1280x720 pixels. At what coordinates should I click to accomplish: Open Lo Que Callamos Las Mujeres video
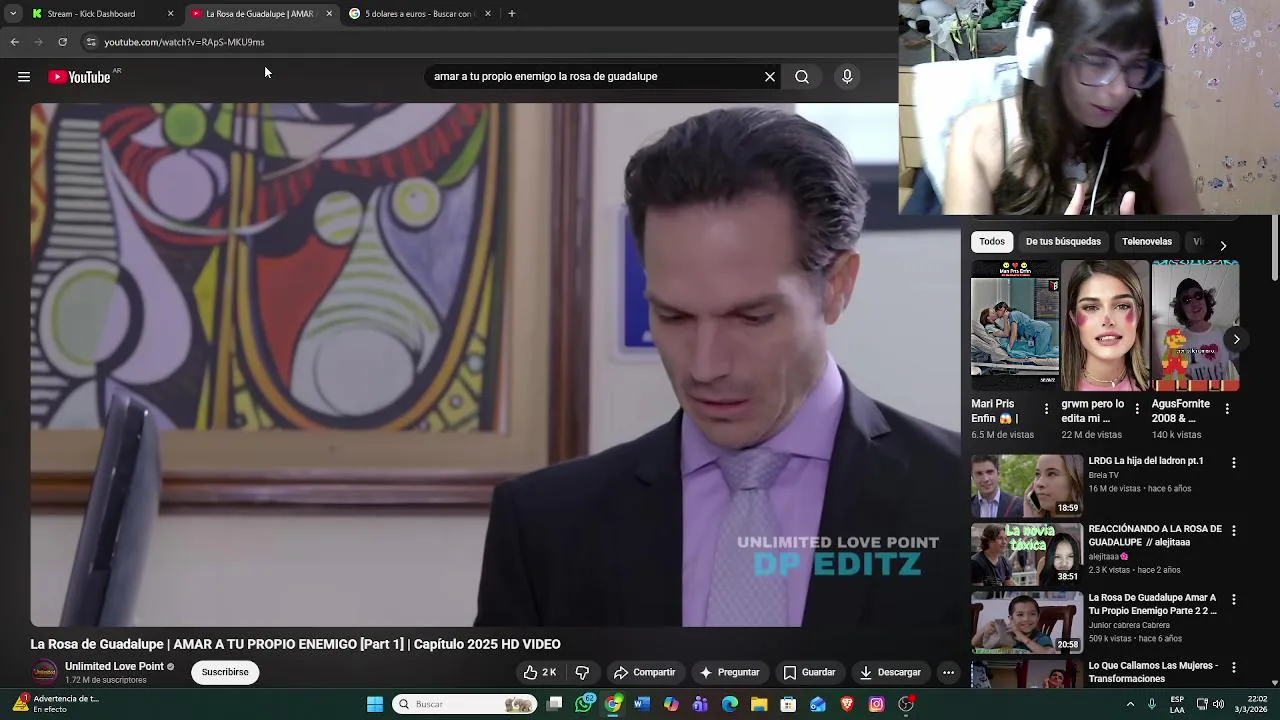click(x=1027, y=673)
